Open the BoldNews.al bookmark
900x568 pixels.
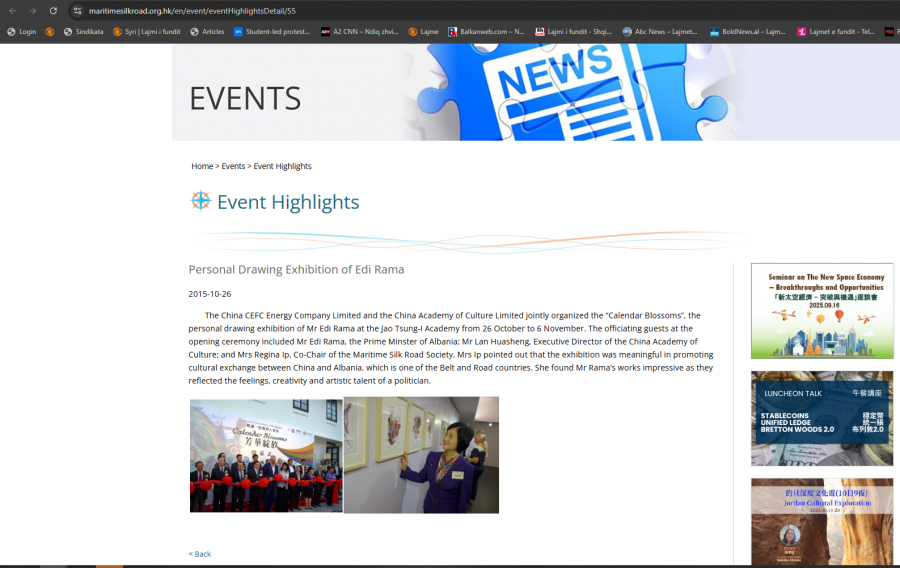click(x=748, y=32)
